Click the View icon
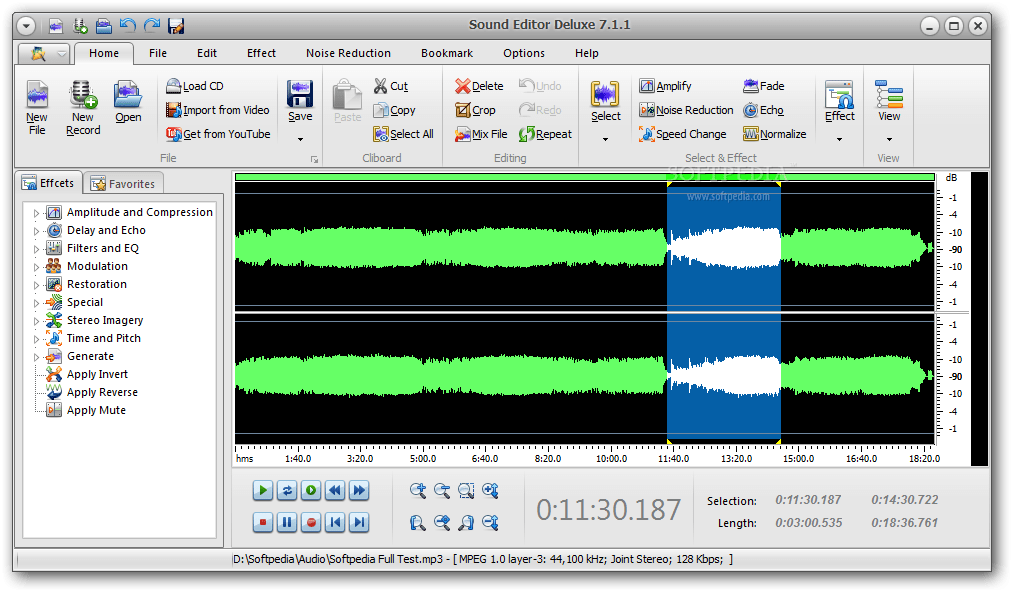The width and height of the screenshot is (1012, 592). 889,94
